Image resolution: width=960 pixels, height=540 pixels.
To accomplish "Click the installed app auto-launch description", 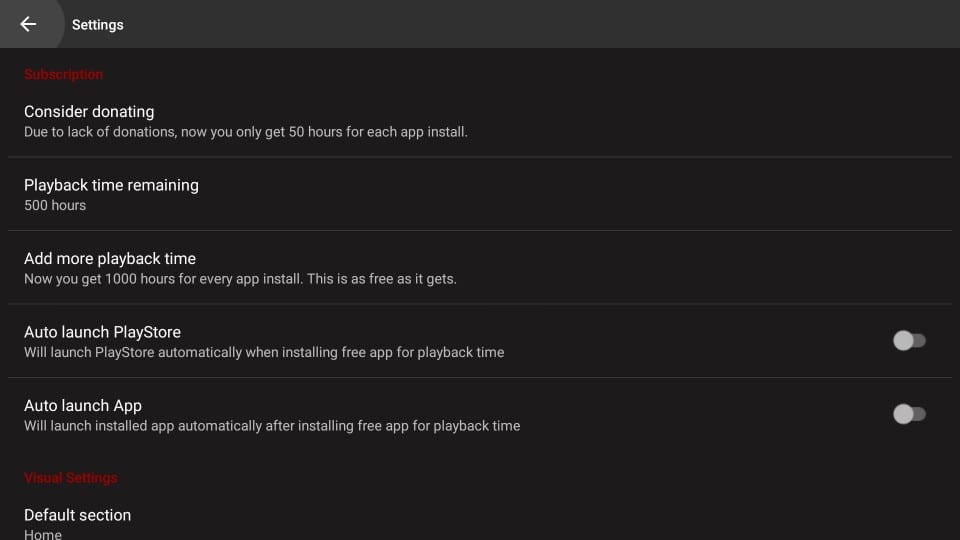I will [x=272, y=425].
